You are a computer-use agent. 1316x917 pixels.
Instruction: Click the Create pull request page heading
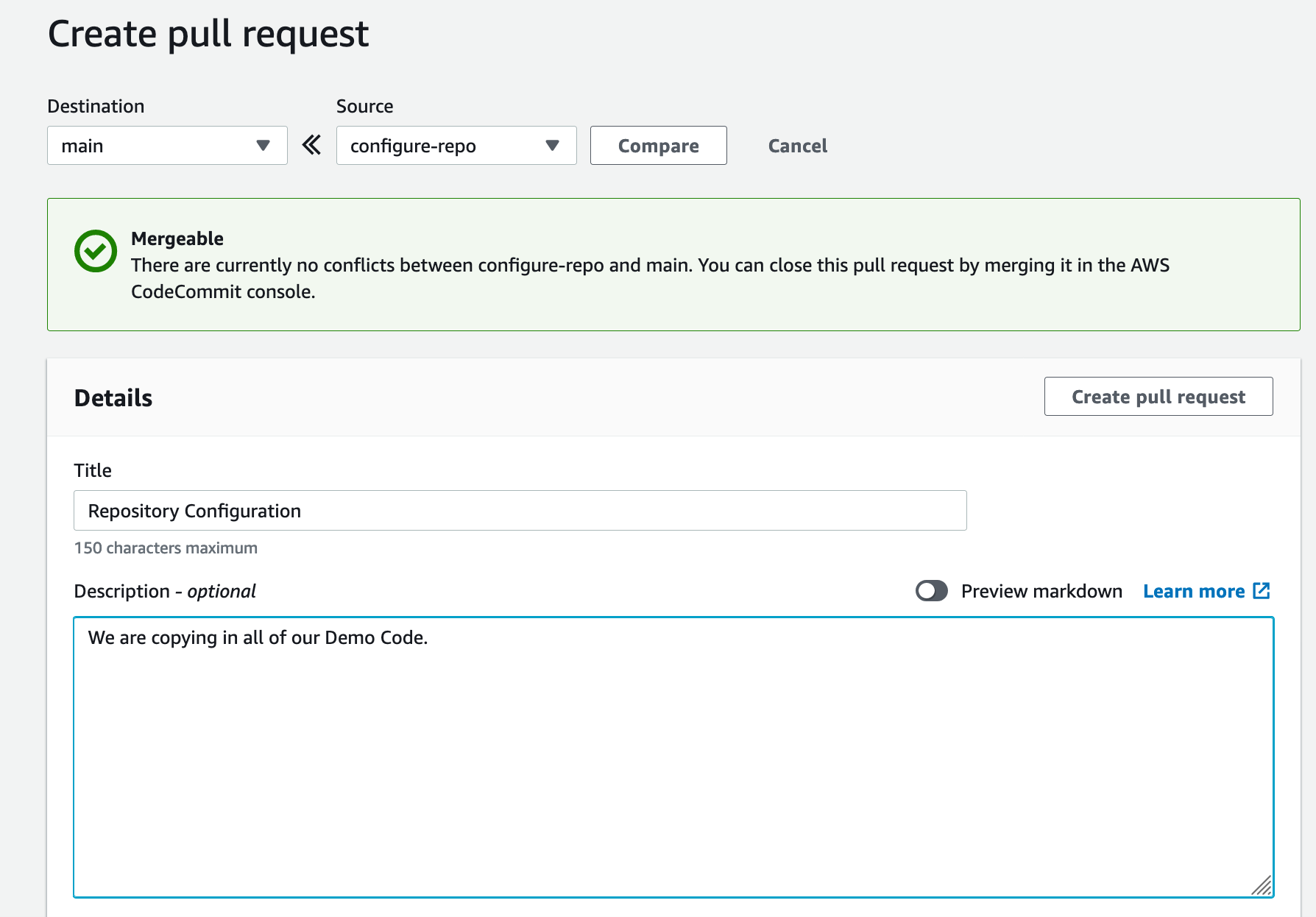click(x=208, y=32)
